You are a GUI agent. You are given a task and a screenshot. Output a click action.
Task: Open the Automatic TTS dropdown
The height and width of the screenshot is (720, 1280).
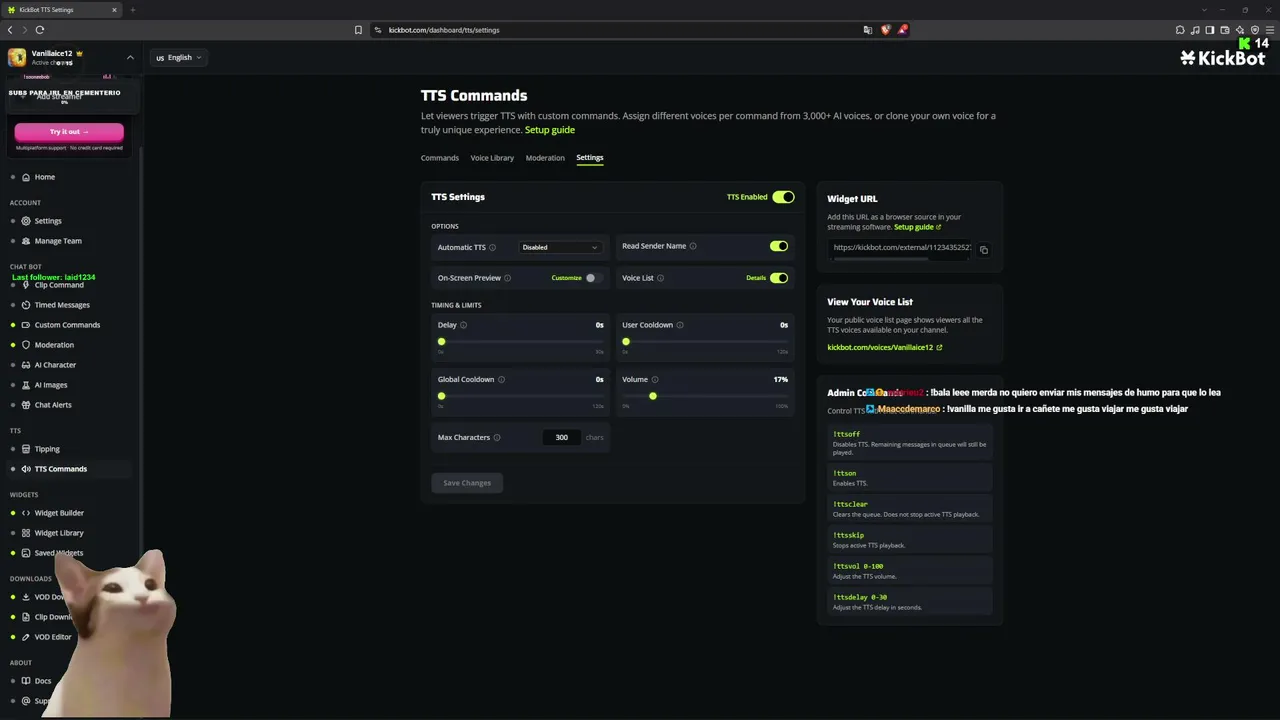click(x=560, y=247)
